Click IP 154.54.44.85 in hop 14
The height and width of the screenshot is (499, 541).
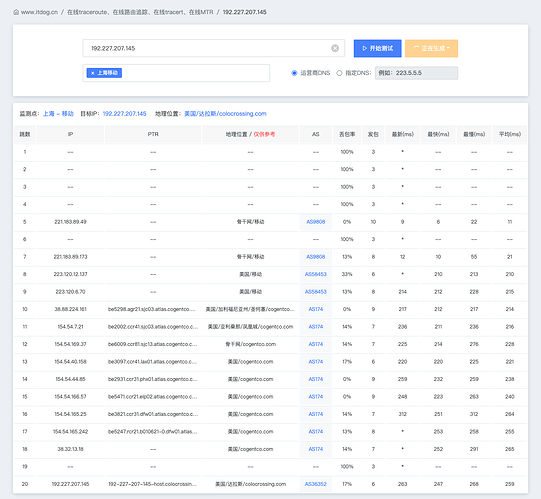click(70, 379)
